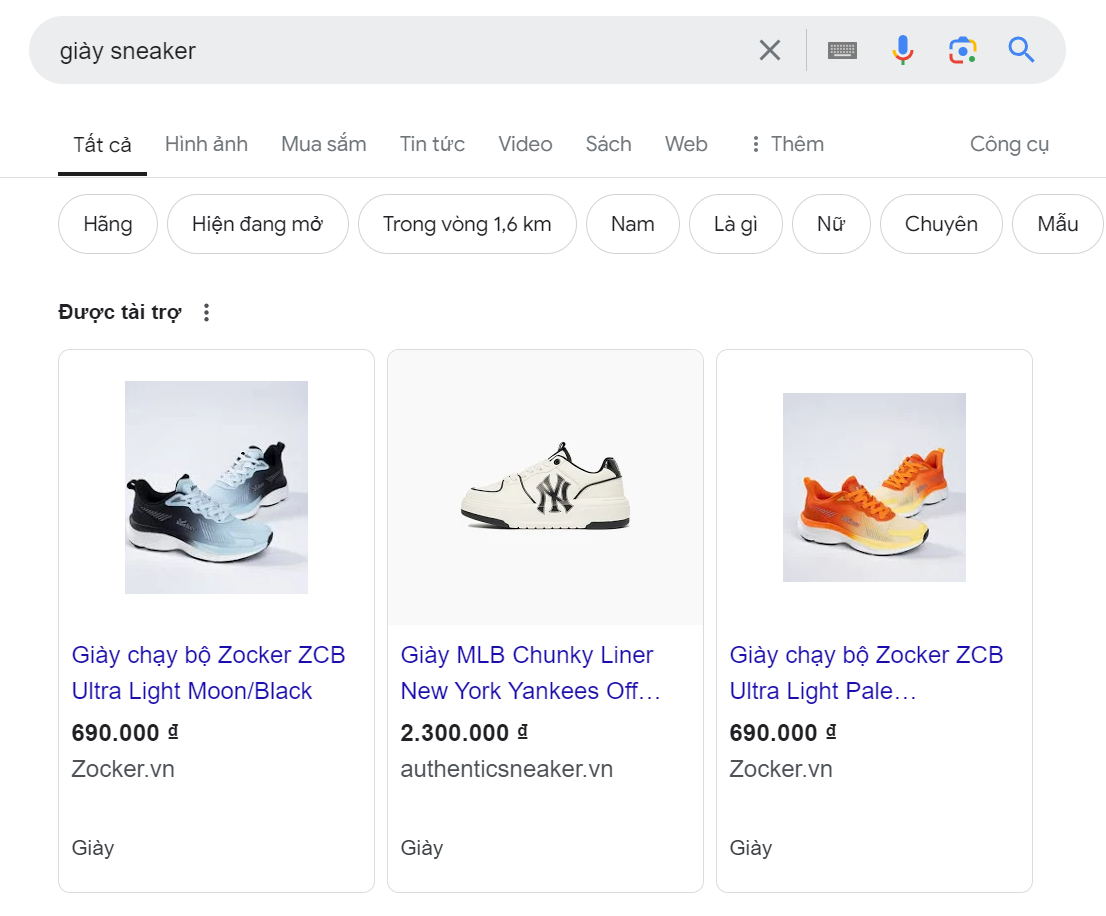Screen dimensions: 1106x916
Task: Search by image with Google Lens icon
Action: point(962,50)
